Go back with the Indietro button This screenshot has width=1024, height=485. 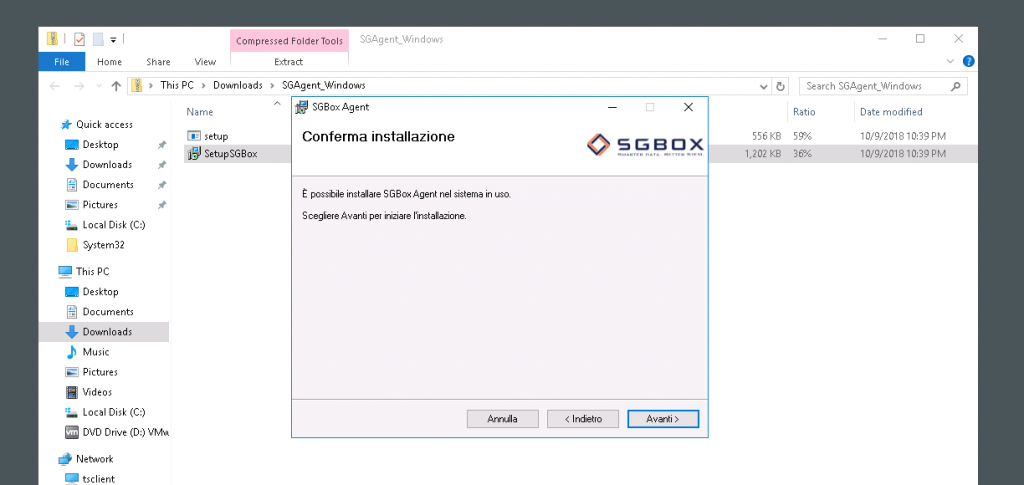[583, 419]
